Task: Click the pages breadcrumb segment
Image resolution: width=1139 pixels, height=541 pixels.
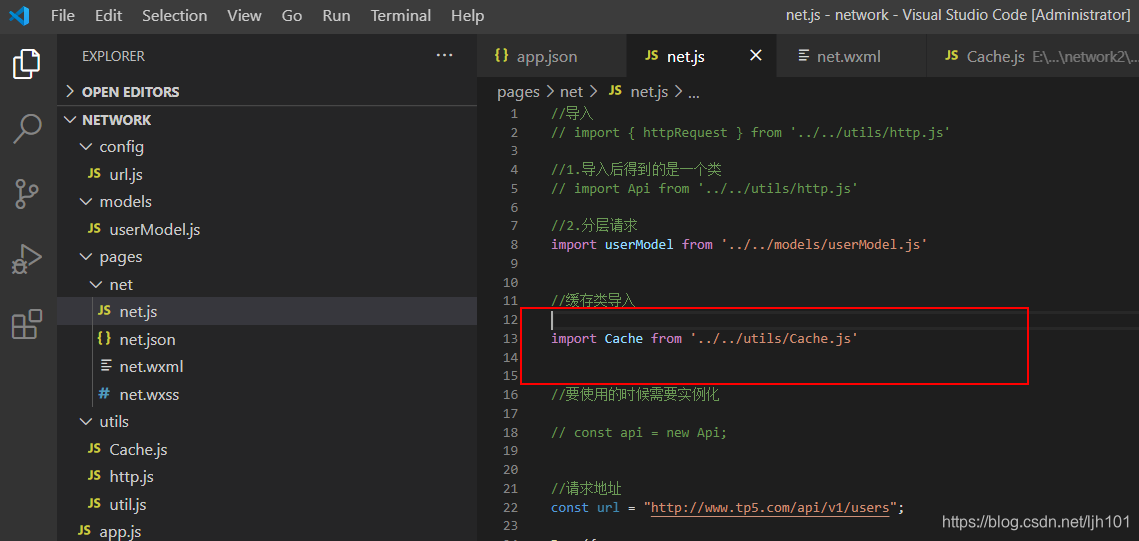Action: click(518, 92)
